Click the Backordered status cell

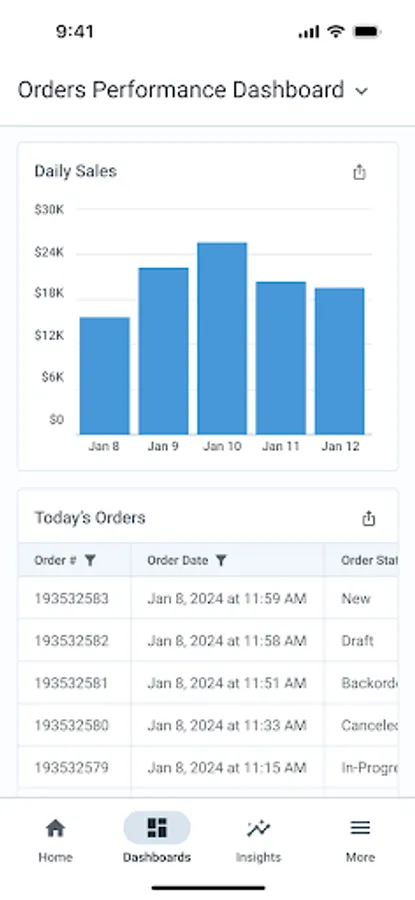pyautogui.click(x=362, y=683)
